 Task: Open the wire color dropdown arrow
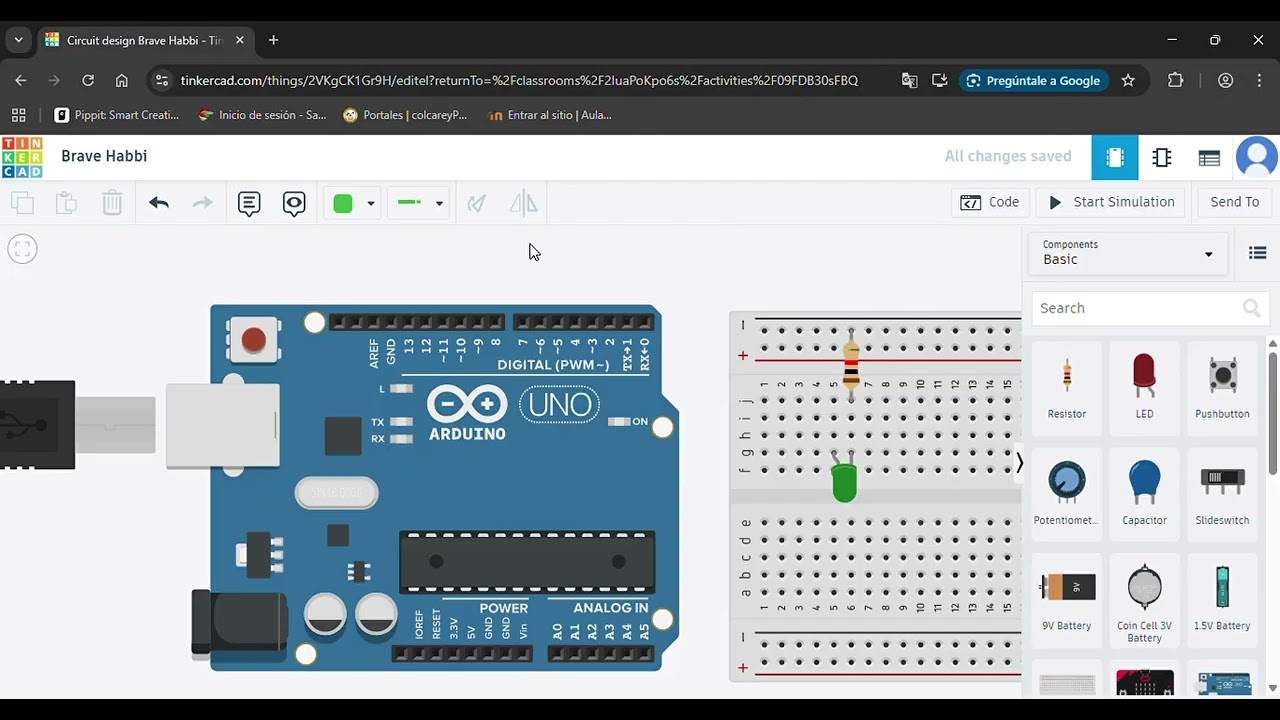click(x=371, y=204)
